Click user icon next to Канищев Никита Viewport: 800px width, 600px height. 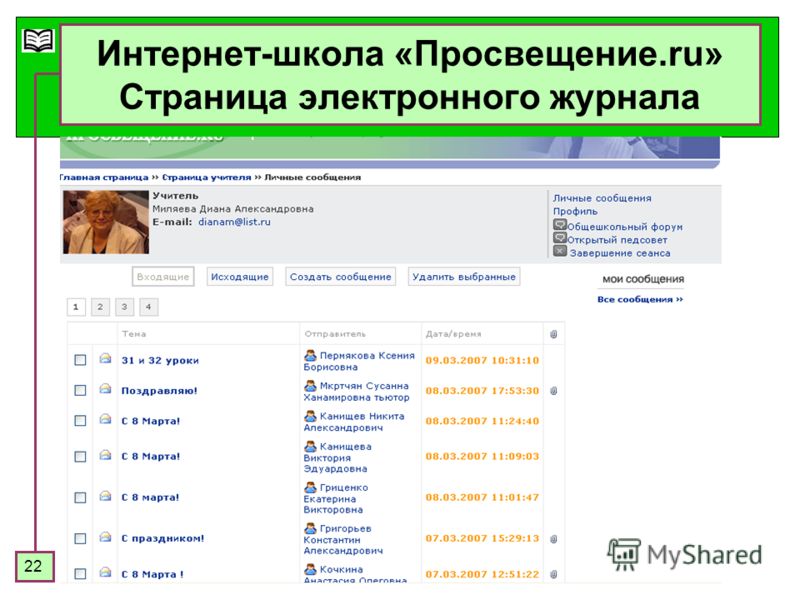[x=310, y=416]
